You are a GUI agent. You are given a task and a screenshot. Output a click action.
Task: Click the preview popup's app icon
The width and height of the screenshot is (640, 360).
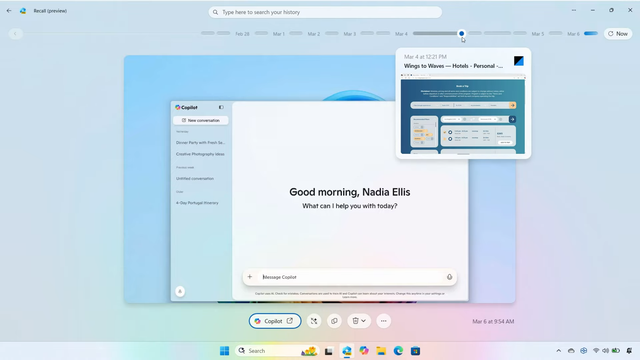519,61
